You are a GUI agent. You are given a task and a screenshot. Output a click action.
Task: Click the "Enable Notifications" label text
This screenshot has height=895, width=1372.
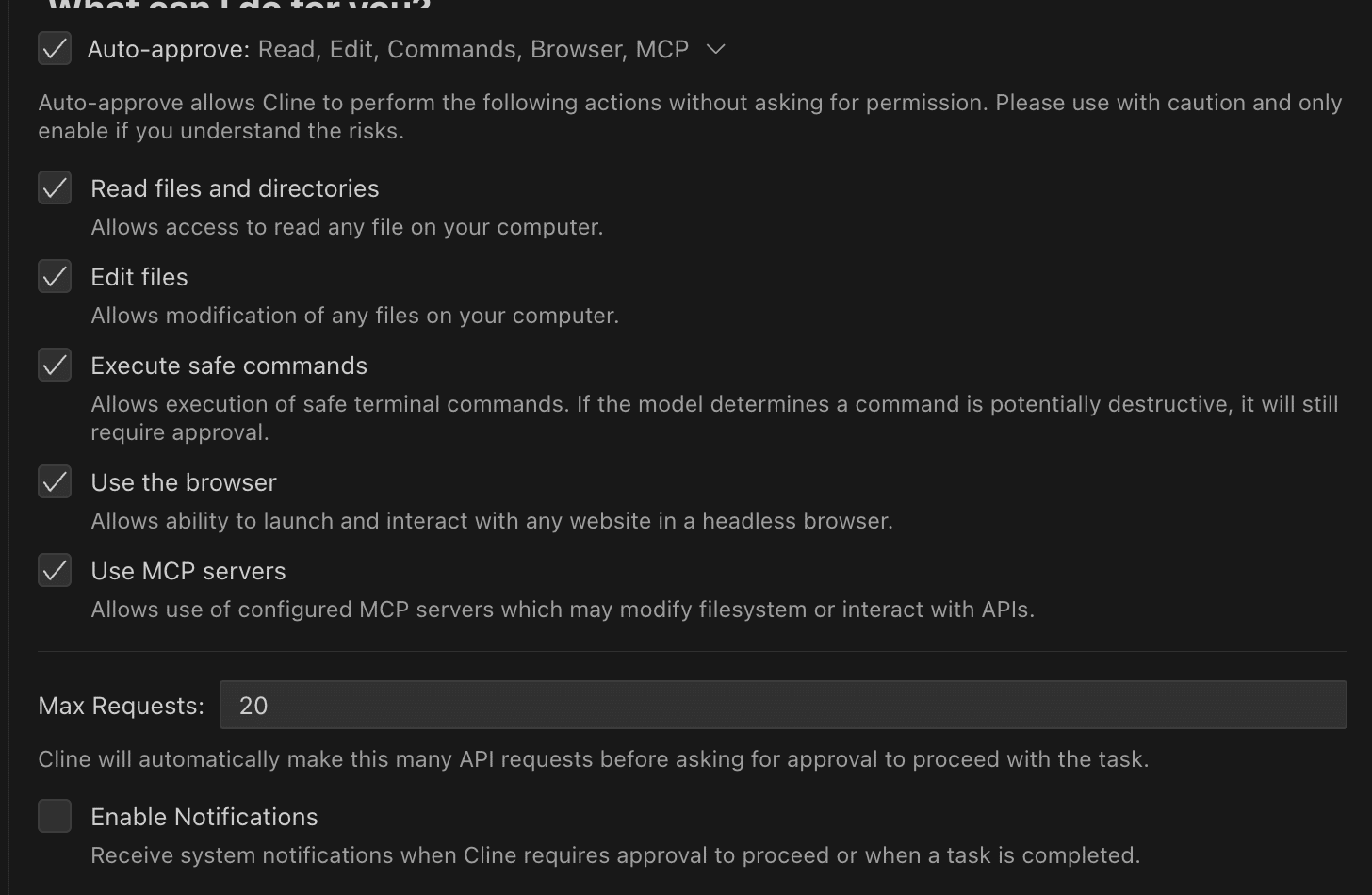[x=204, y=817]
